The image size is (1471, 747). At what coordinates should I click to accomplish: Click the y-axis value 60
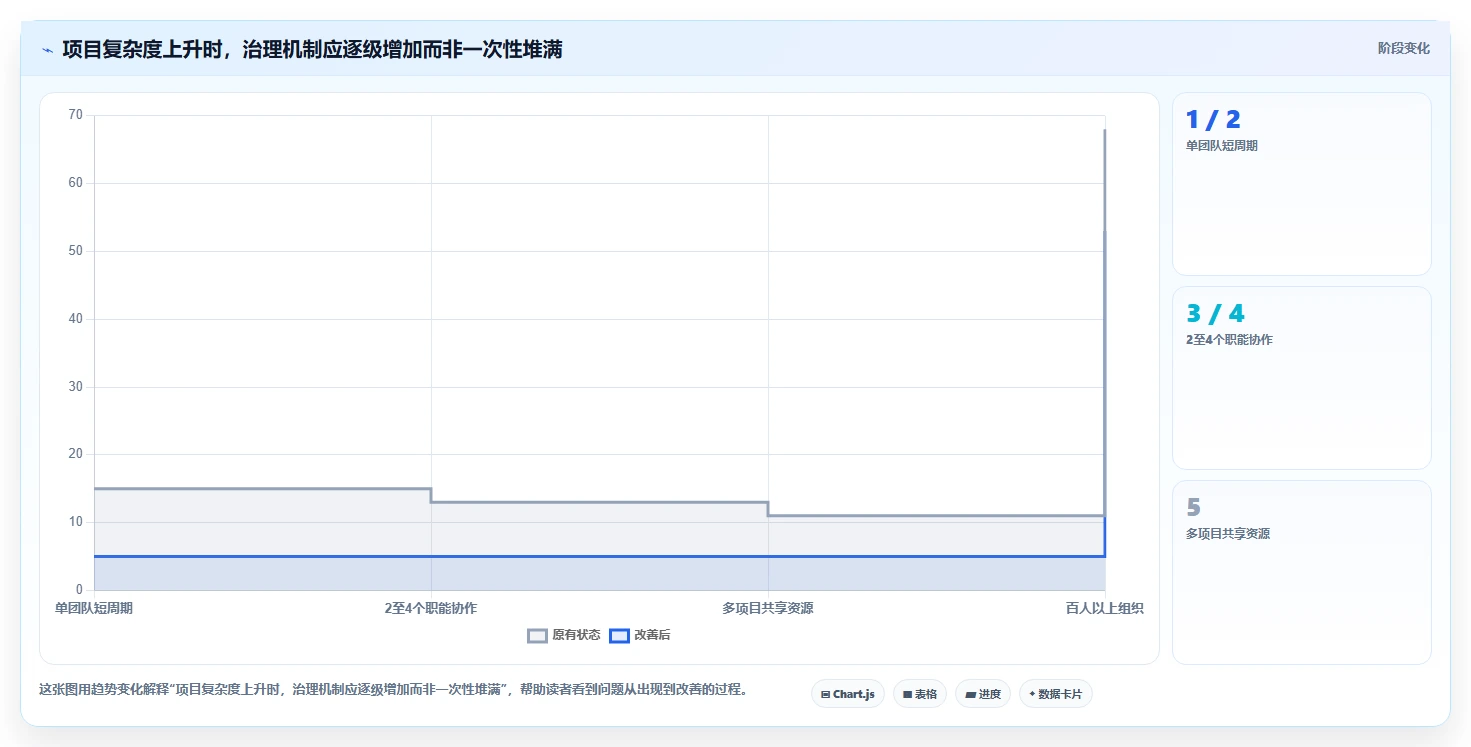tap(76, 183)
